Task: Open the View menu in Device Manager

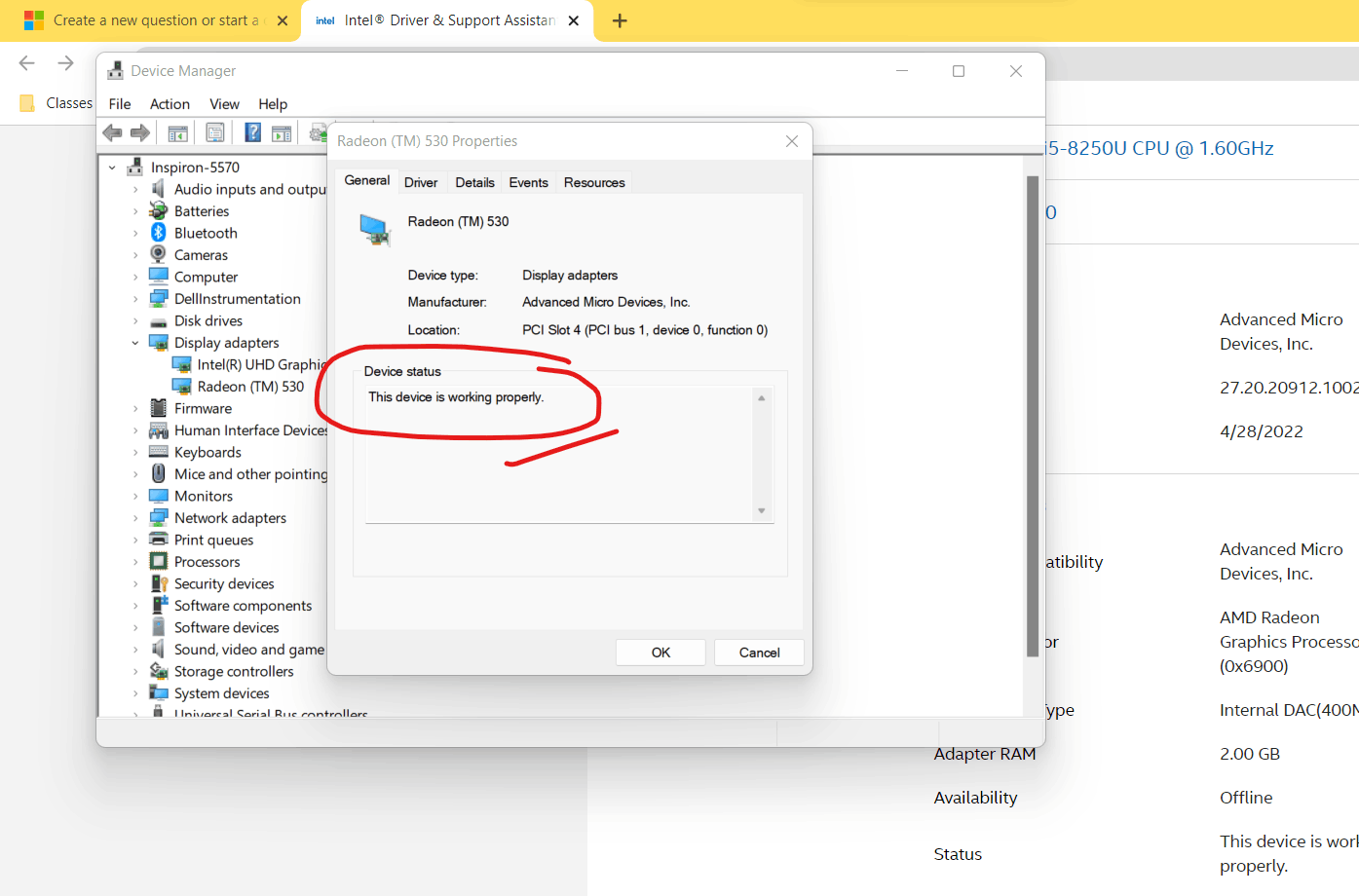Action: pos(224,104)
